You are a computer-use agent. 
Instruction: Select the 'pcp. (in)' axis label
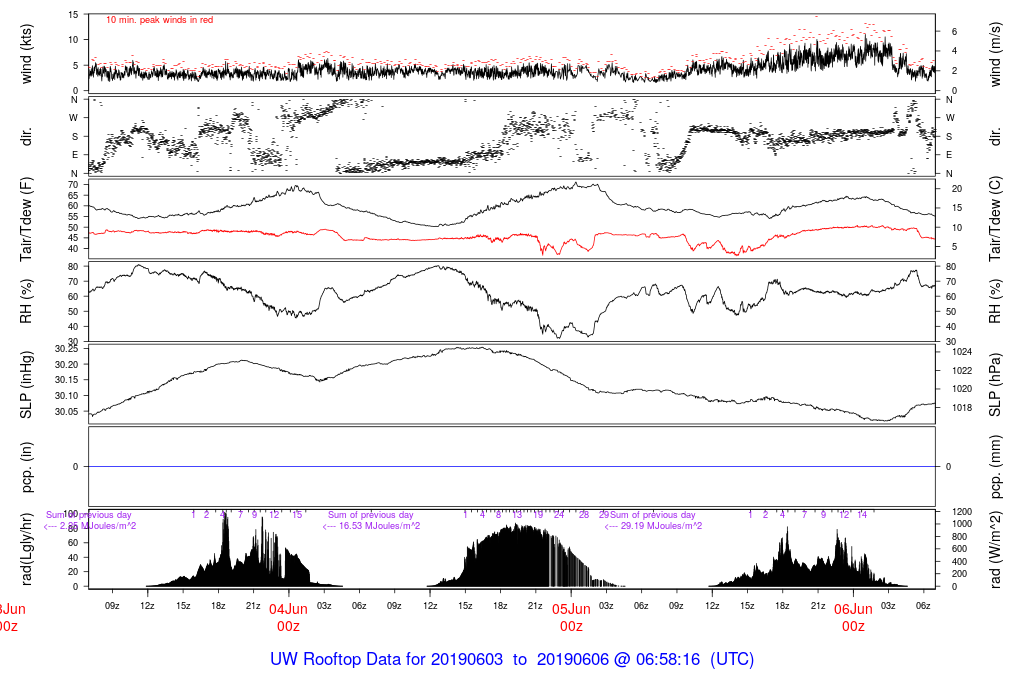[25, 467]
